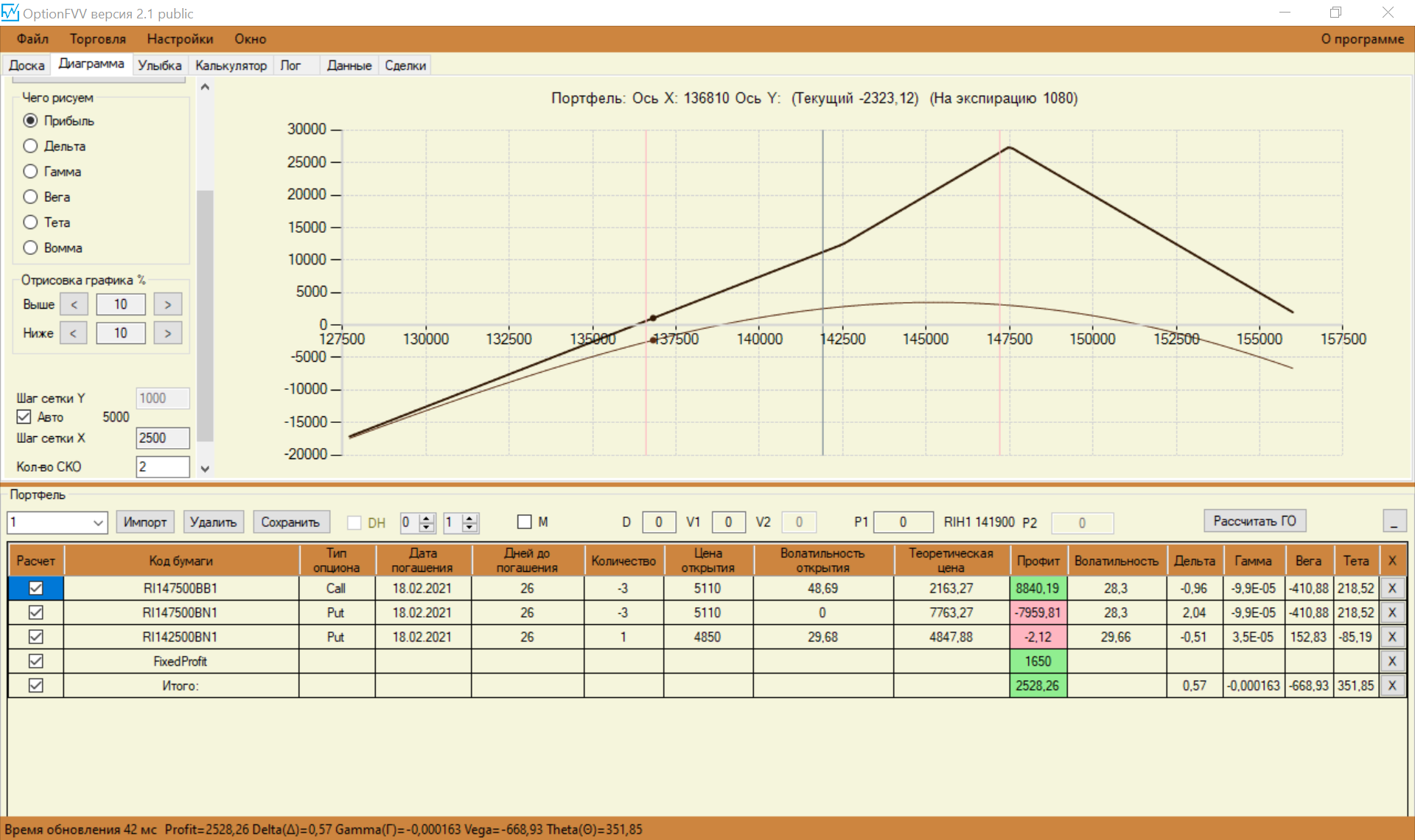Viewport: 1415px width, 840px height.
Task: Uncheck the Авто grid step checkbox
Action: (x=24, y=417)
